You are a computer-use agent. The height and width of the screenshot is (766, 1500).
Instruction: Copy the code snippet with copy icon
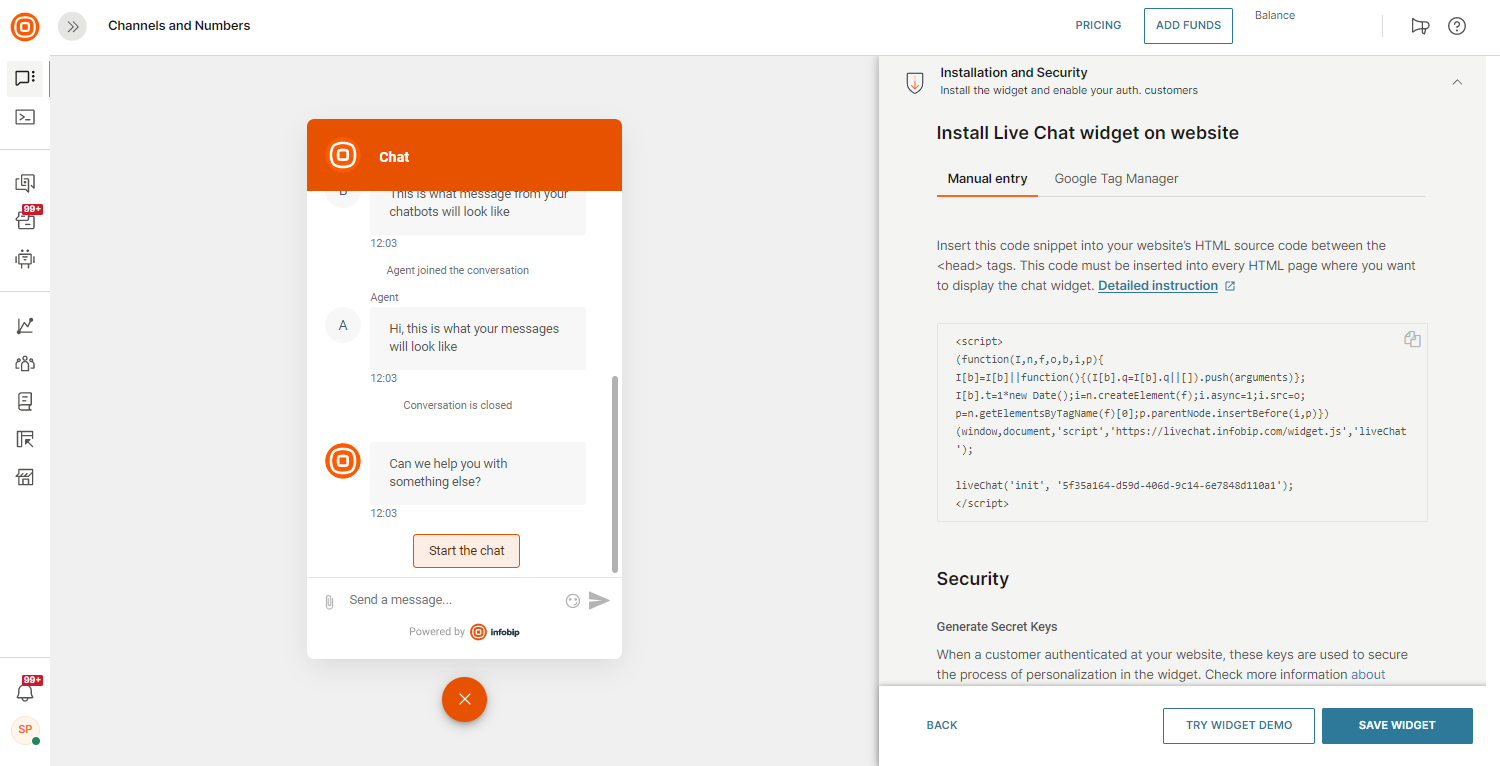point(1412,339)
